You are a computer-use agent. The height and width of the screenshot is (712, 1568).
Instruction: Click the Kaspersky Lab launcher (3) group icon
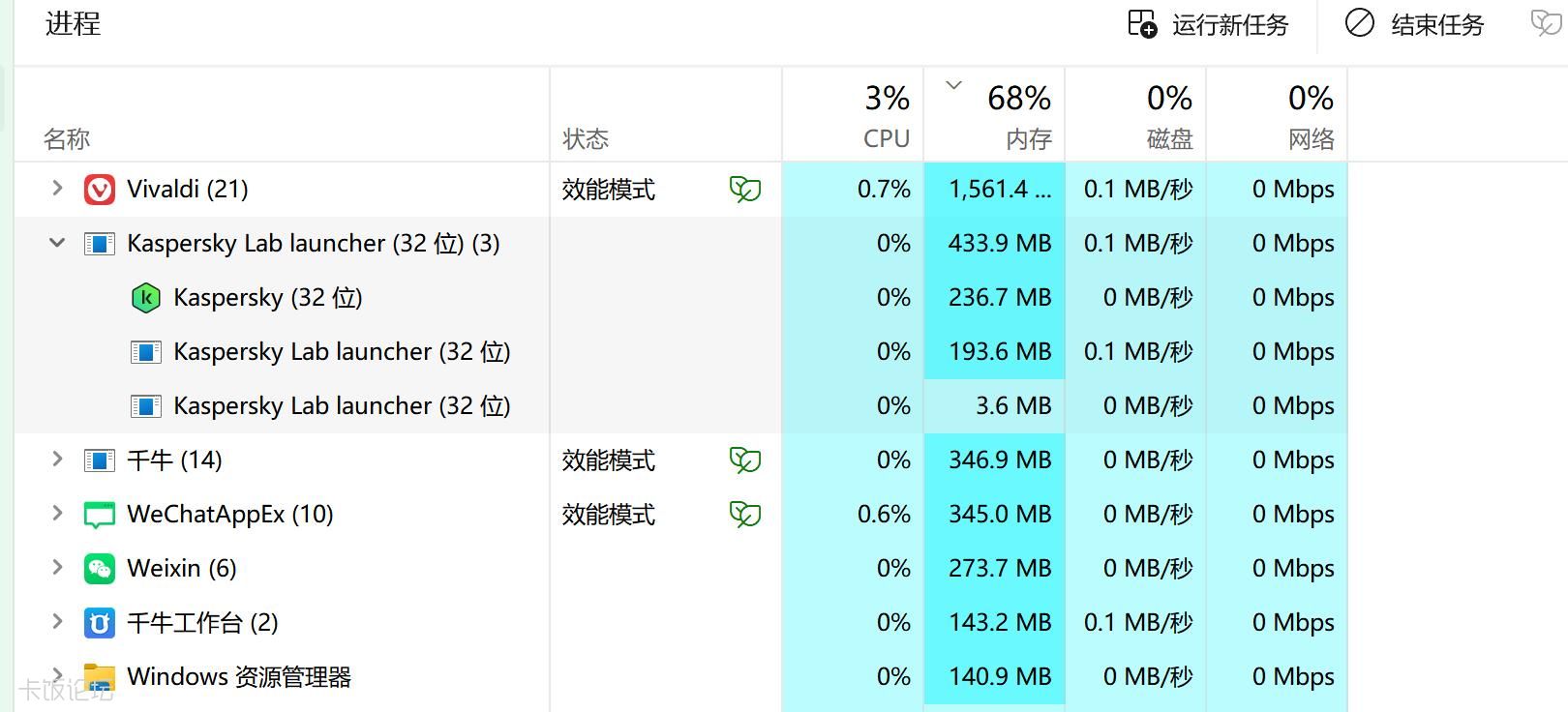point(100,244)
